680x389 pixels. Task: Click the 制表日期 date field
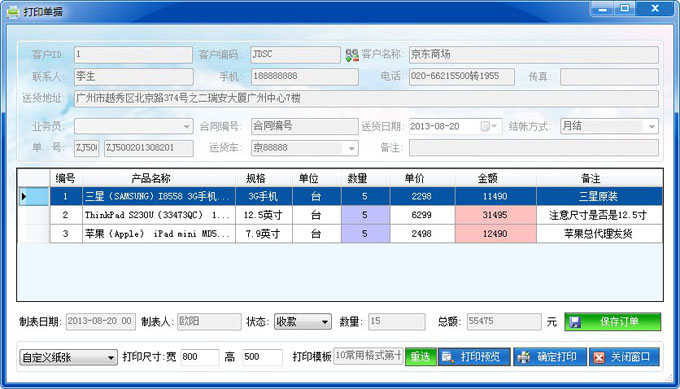[101, 322]
